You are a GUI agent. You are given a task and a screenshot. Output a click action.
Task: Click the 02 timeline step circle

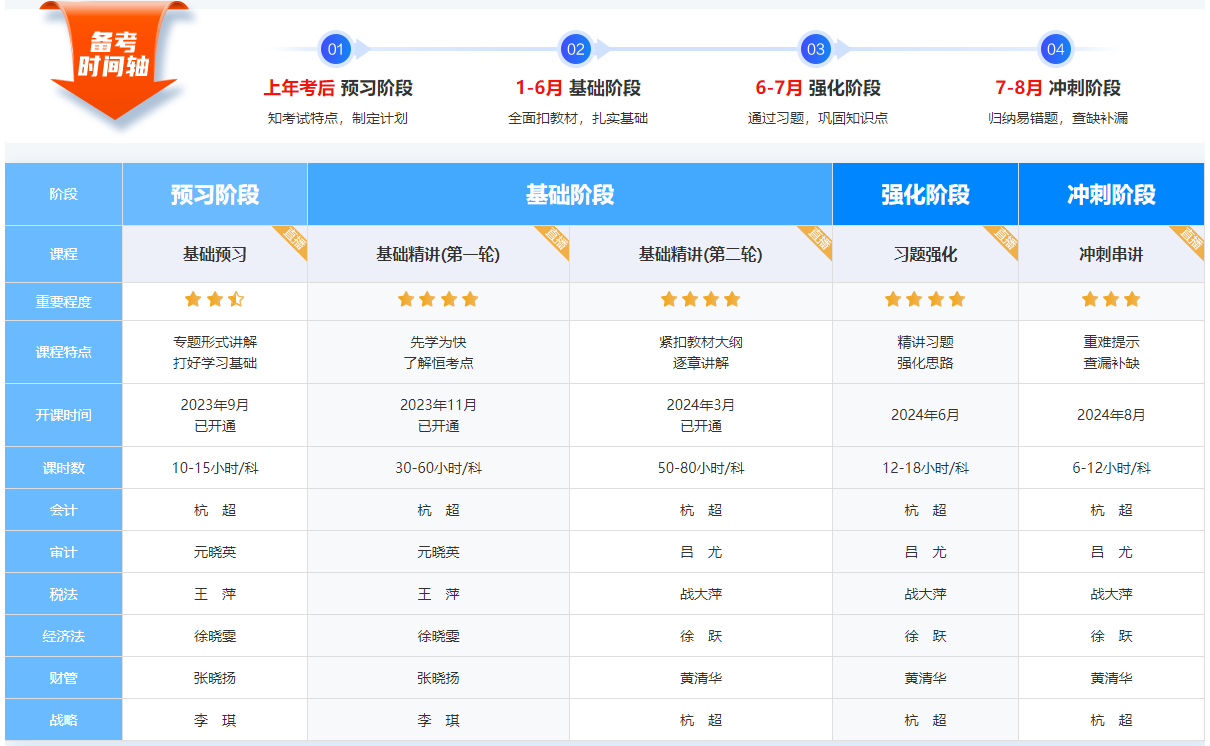pos(575,49)
